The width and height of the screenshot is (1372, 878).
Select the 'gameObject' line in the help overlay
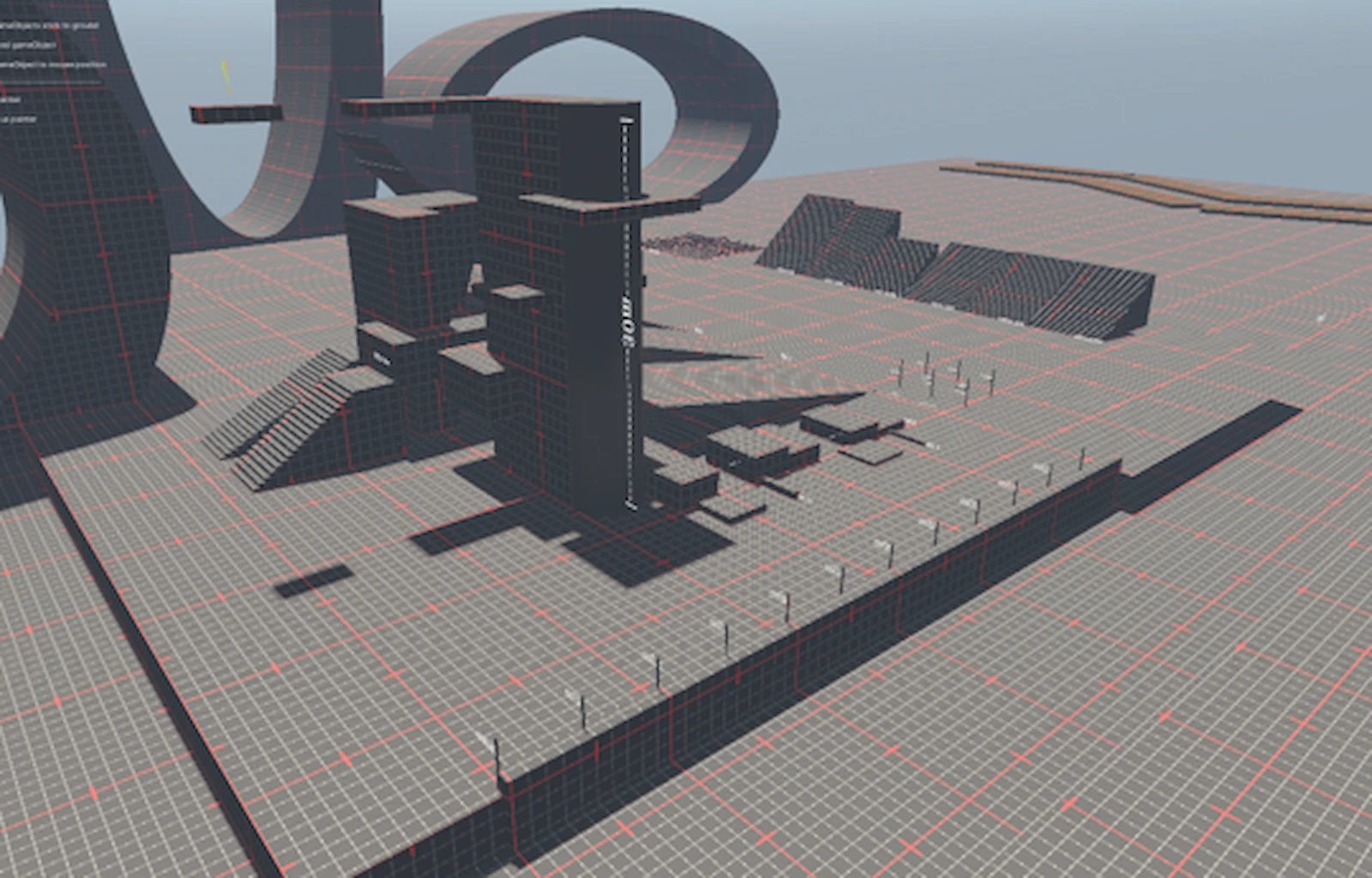26,46
